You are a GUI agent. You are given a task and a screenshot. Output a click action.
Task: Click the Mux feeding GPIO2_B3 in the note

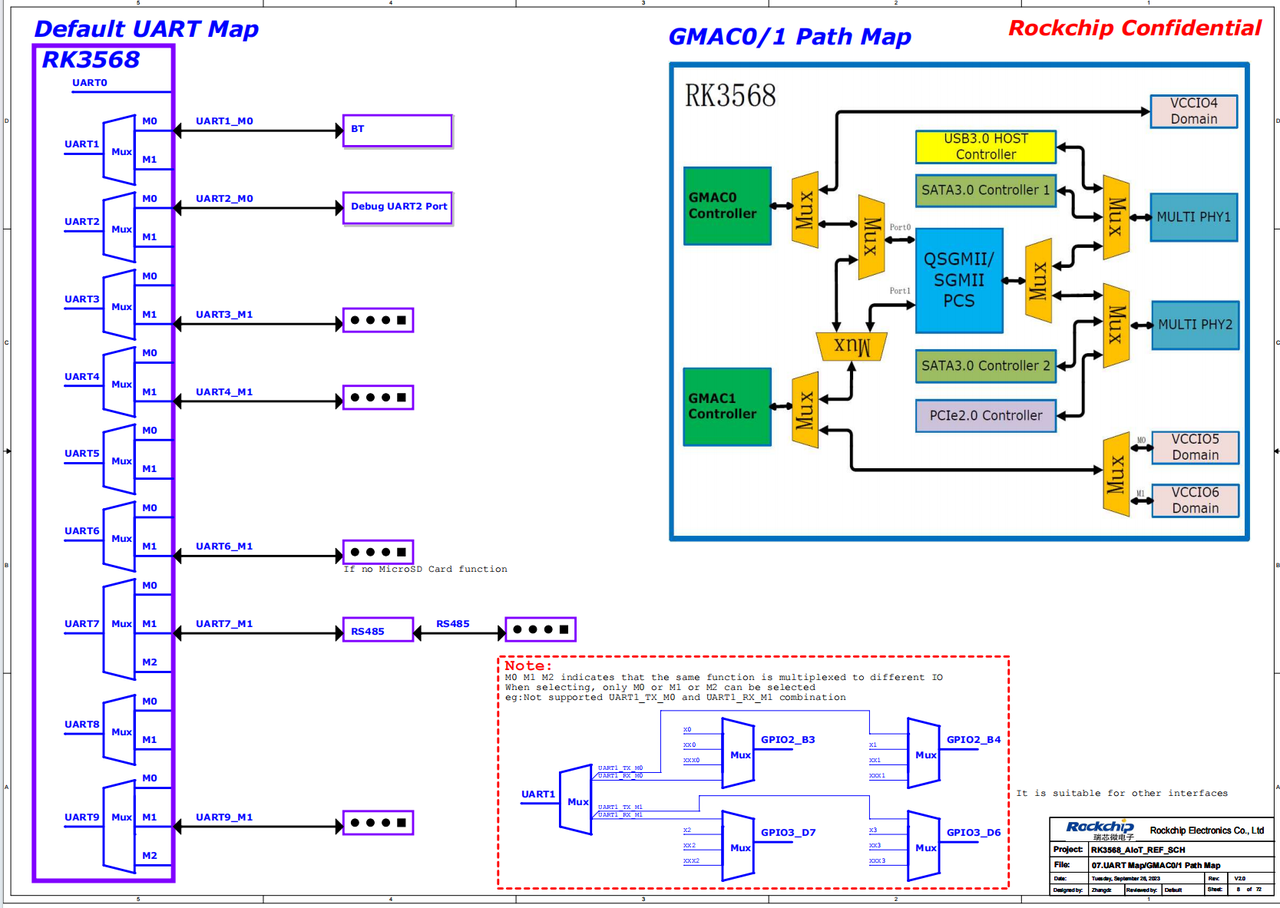pyautogui.click(x=739, y=753)
